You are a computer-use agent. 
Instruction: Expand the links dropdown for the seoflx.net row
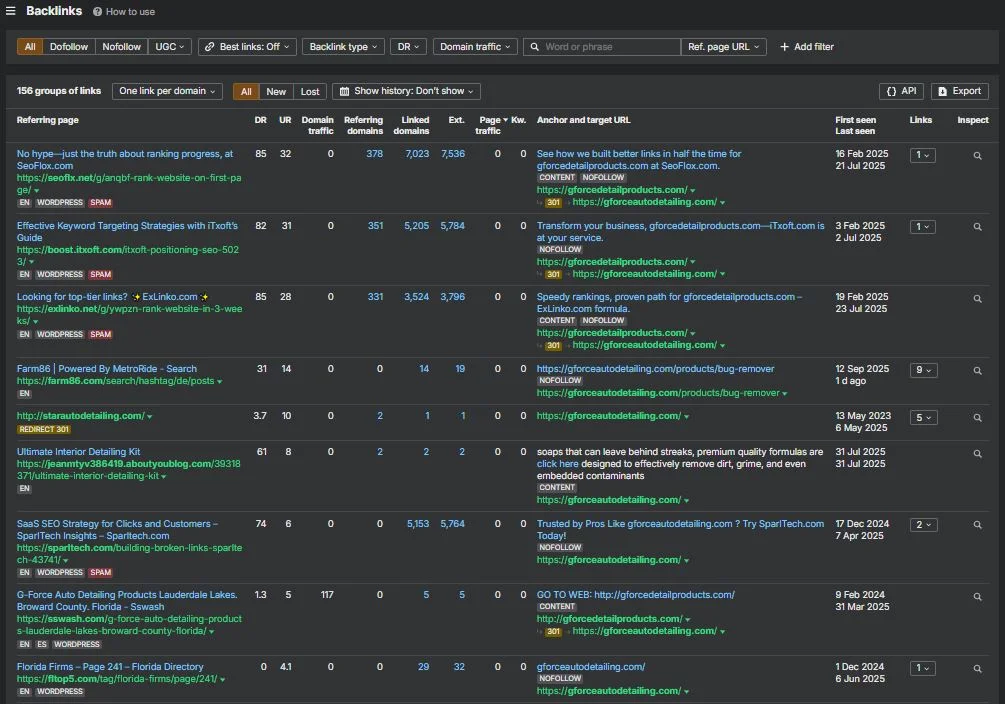coord(922,155)
